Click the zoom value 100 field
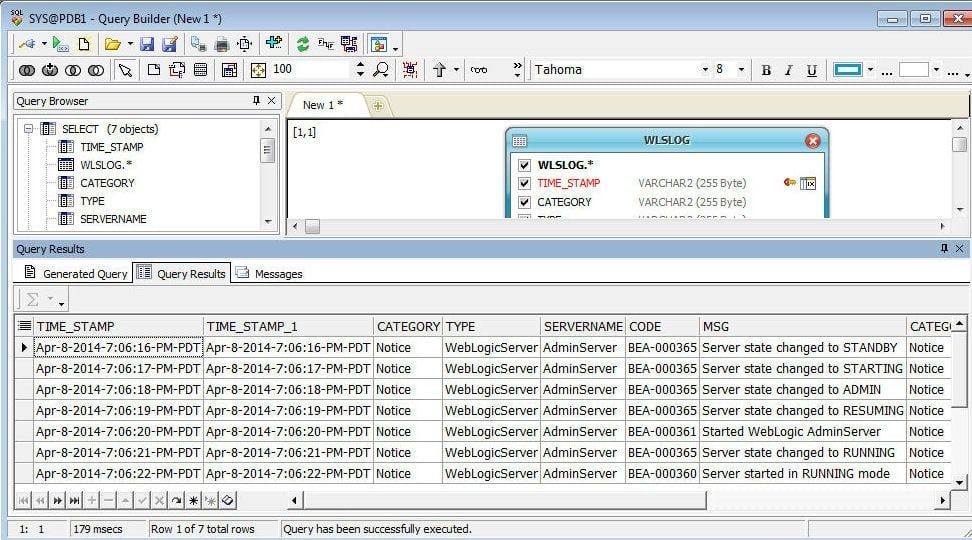Viewport: 972px width, 540px height. 310,69
